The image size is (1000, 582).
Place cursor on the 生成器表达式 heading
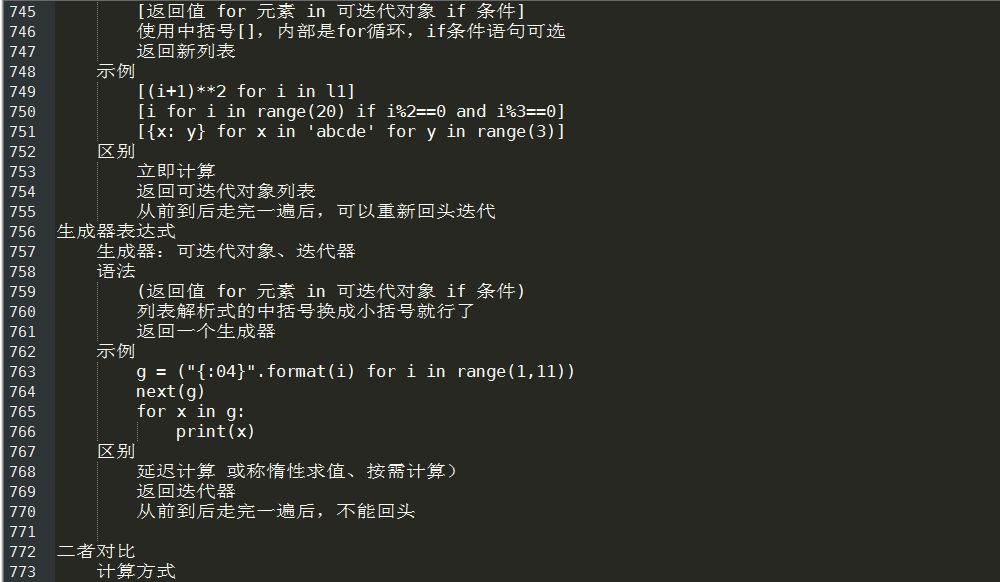116,231
